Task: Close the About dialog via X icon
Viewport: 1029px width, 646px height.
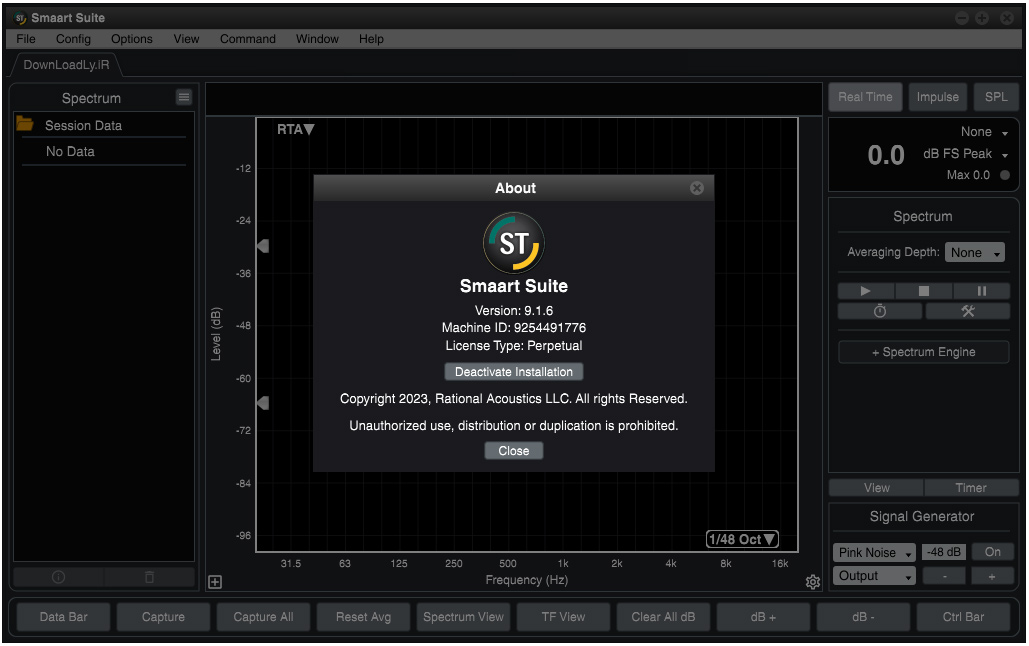Action: 697,188
